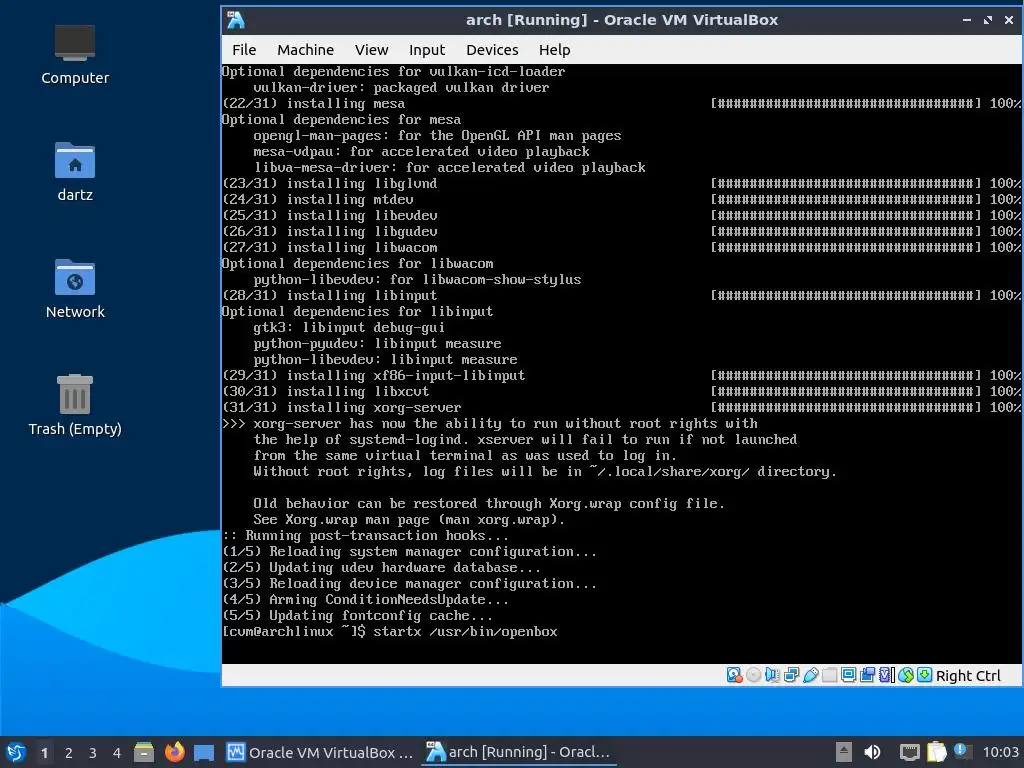The height and width of the screenshot is (768, 1024).
Task: Click the startx /usr/bin/openbox command line
Action: [x=465, y=632]
